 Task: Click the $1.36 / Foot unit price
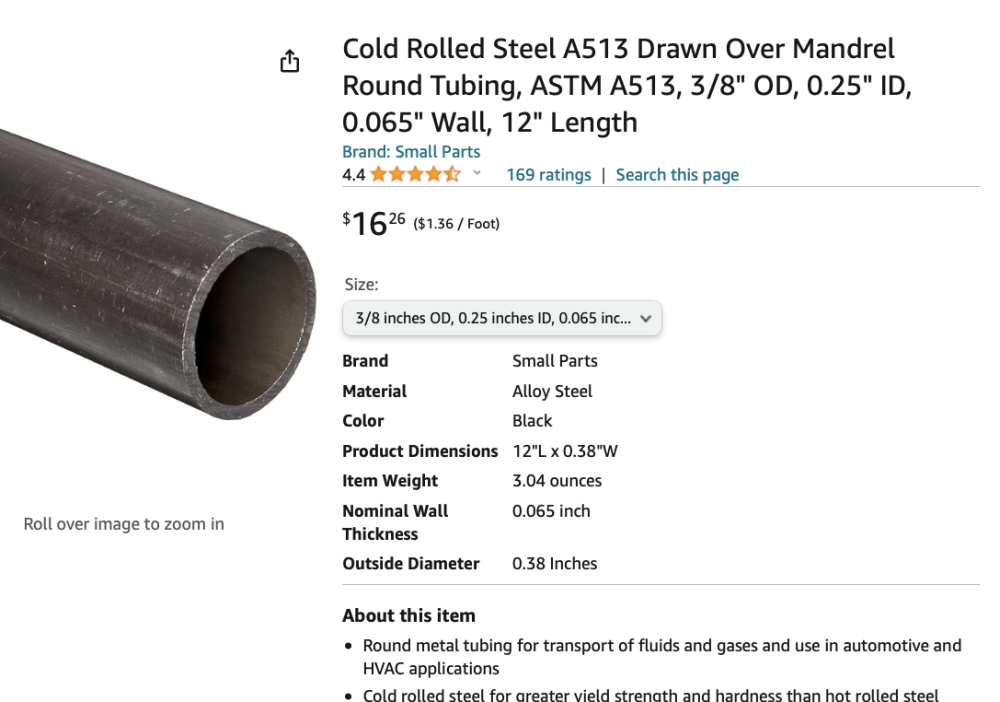(456, 224)
